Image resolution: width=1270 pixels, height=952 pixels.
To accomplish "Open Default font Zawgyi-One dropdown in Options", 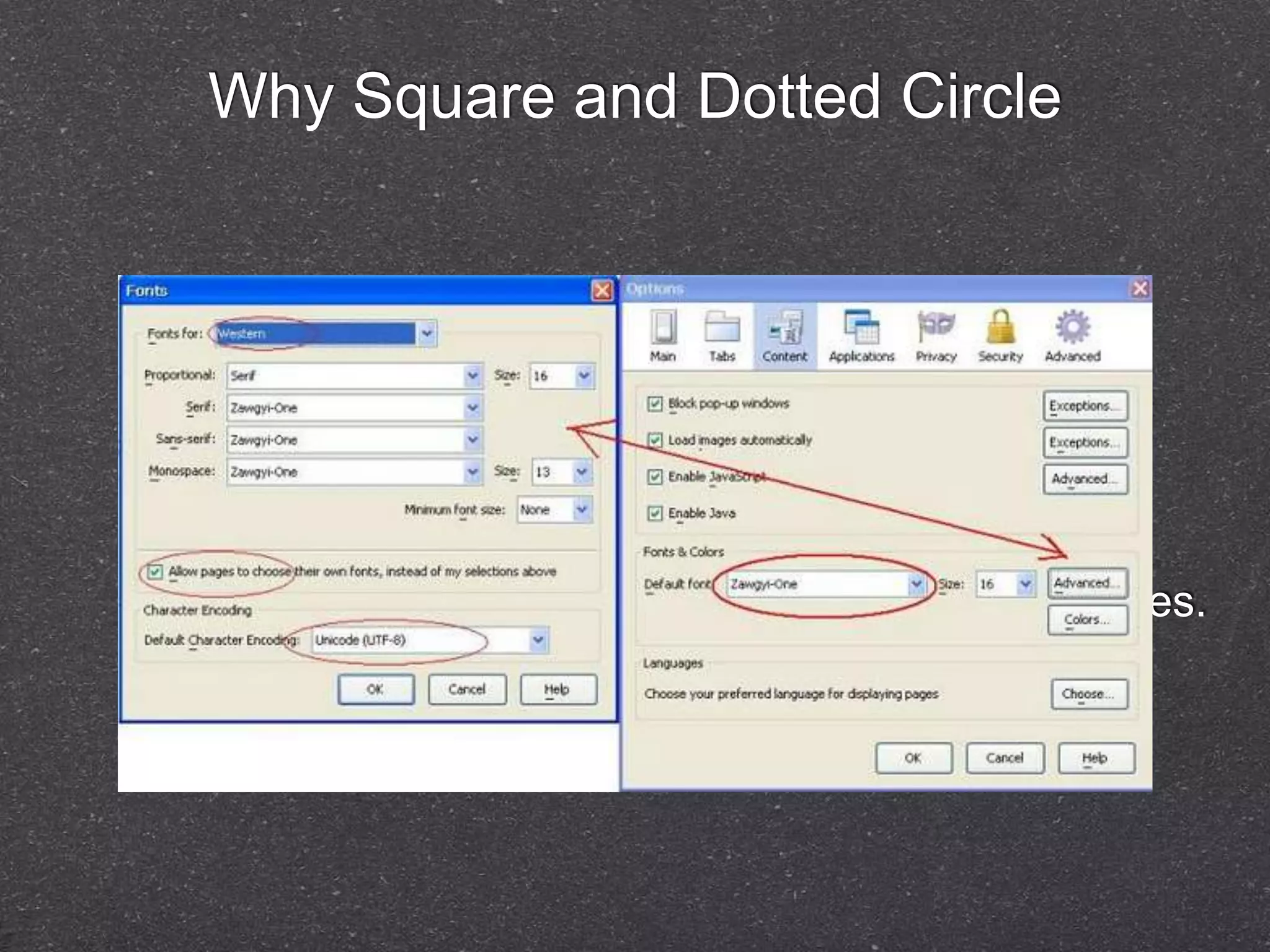I will [825, 584].
